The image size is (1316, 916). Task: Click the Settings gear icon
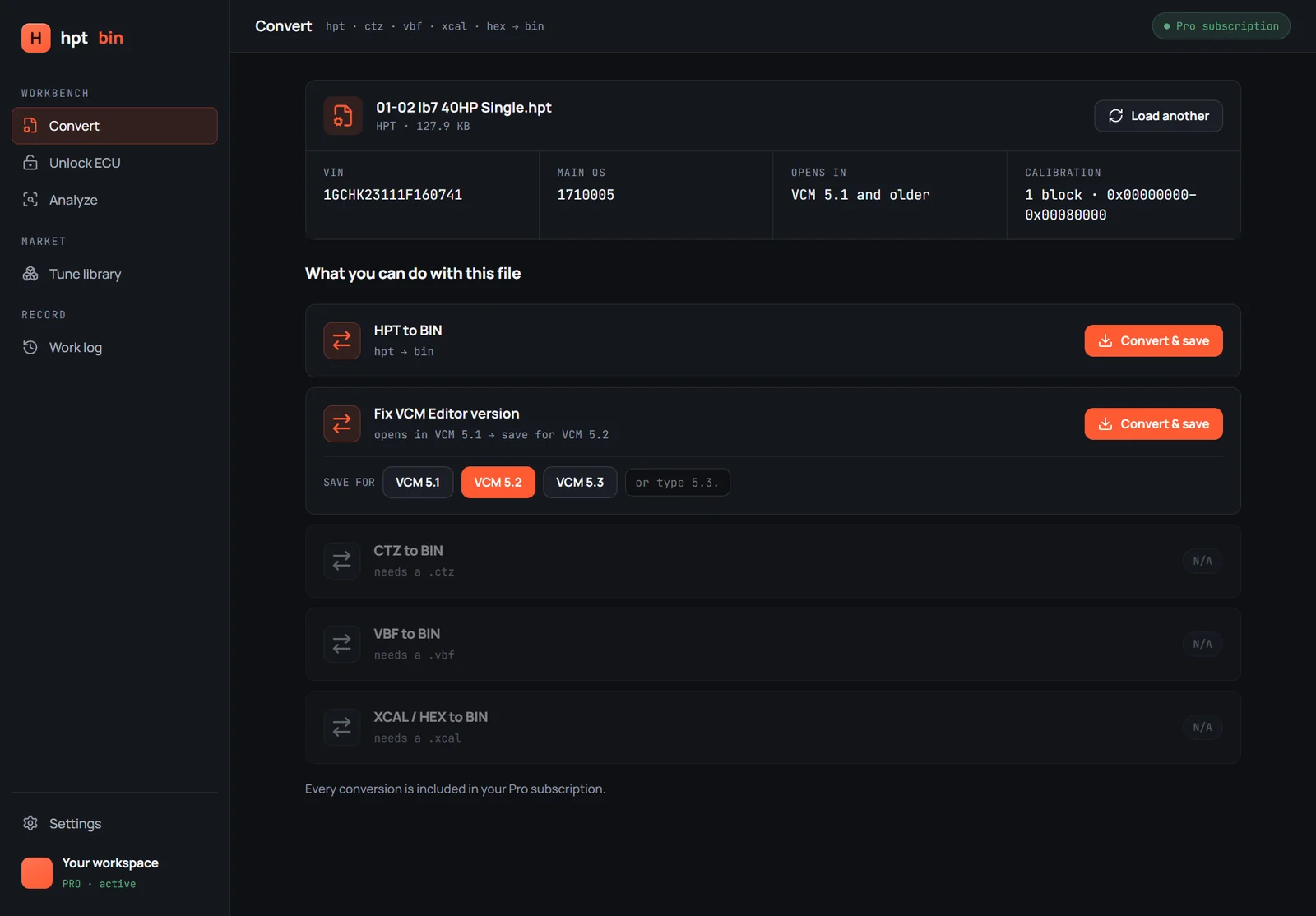tap(30, 823)
